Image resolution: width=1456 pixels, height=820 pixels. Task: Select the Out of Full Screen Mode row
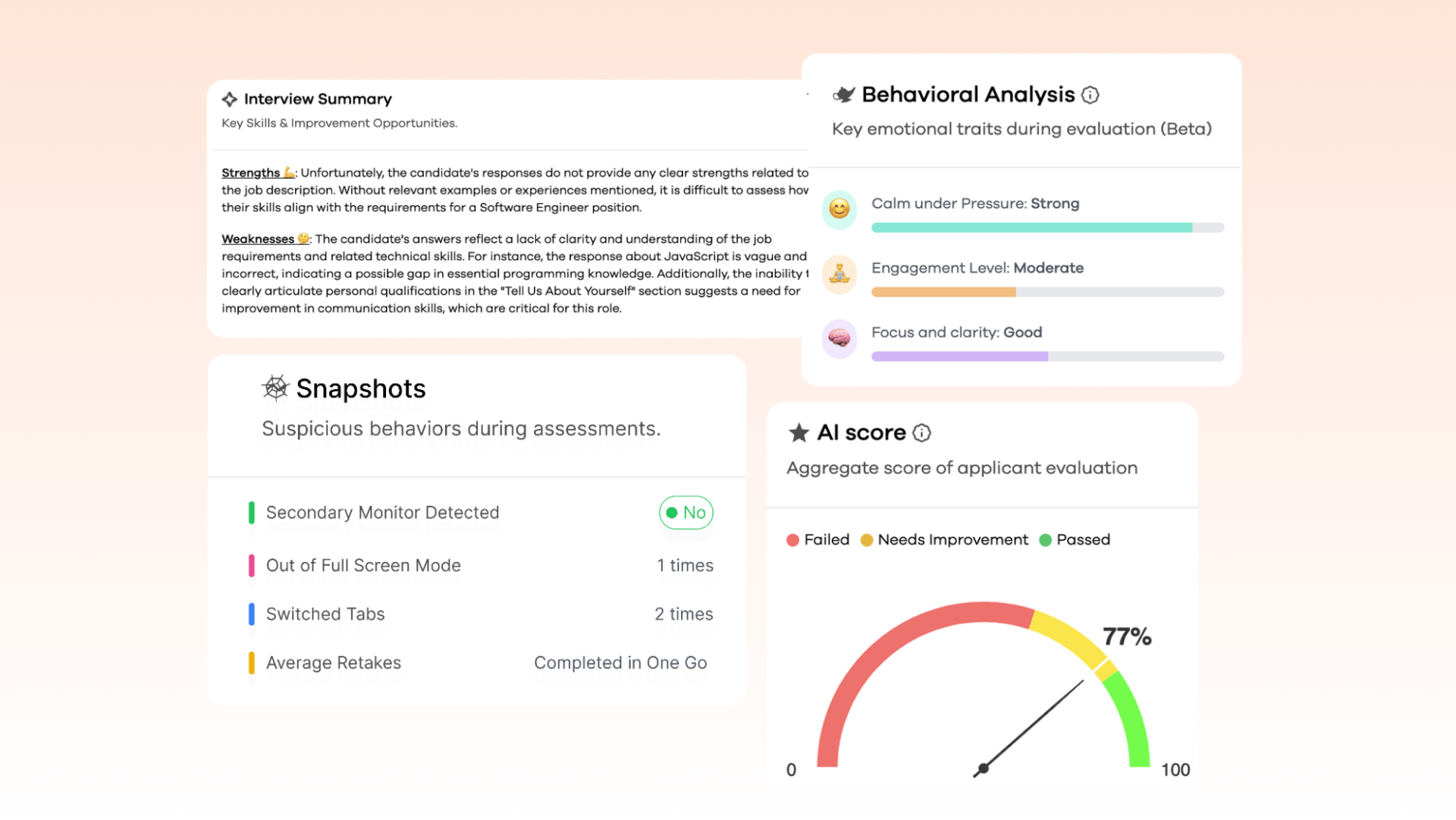(x=481, y=566)
